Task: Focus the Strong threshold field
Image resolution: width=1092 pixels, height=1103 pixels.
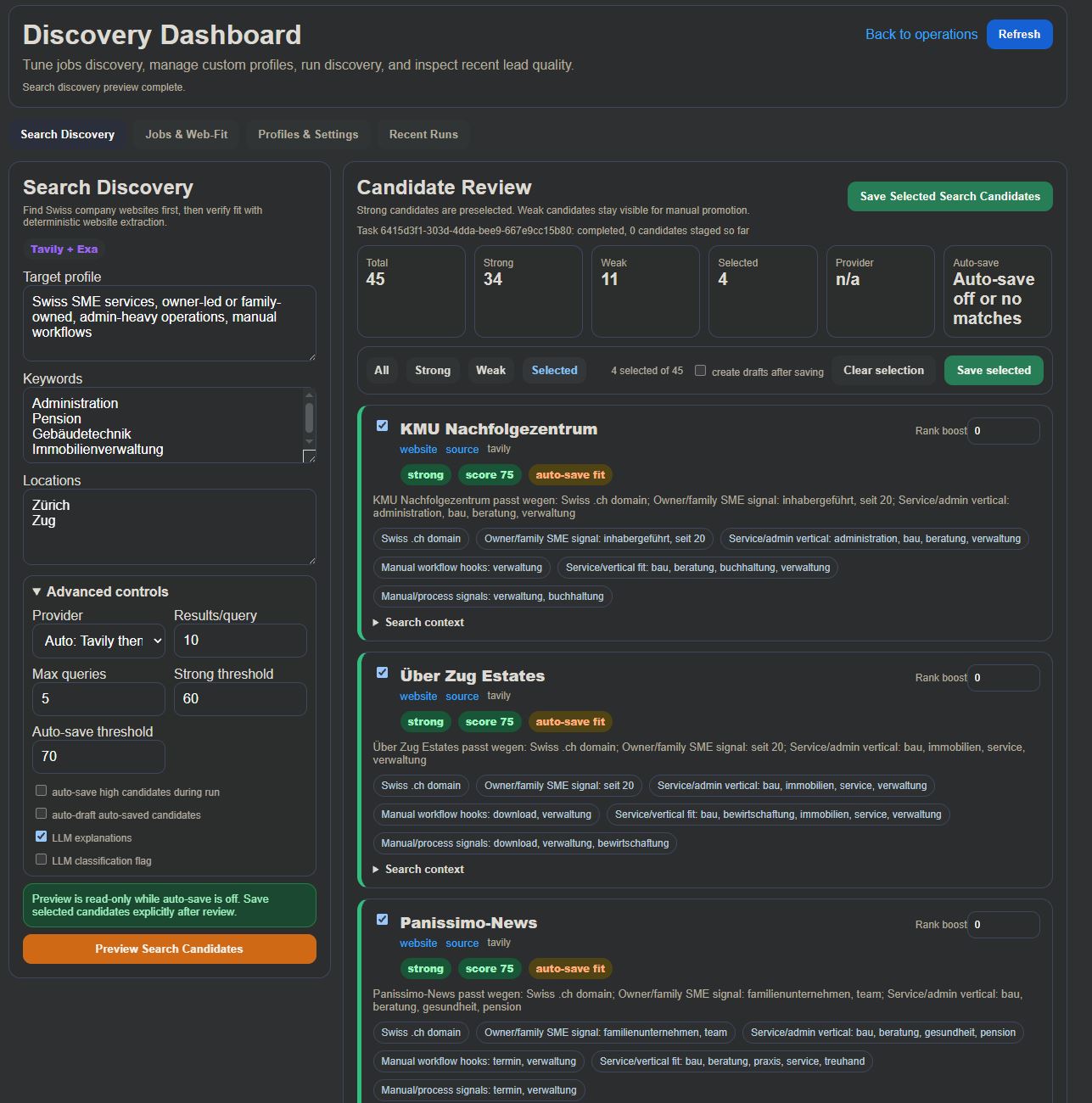Action: pos(240,699)
